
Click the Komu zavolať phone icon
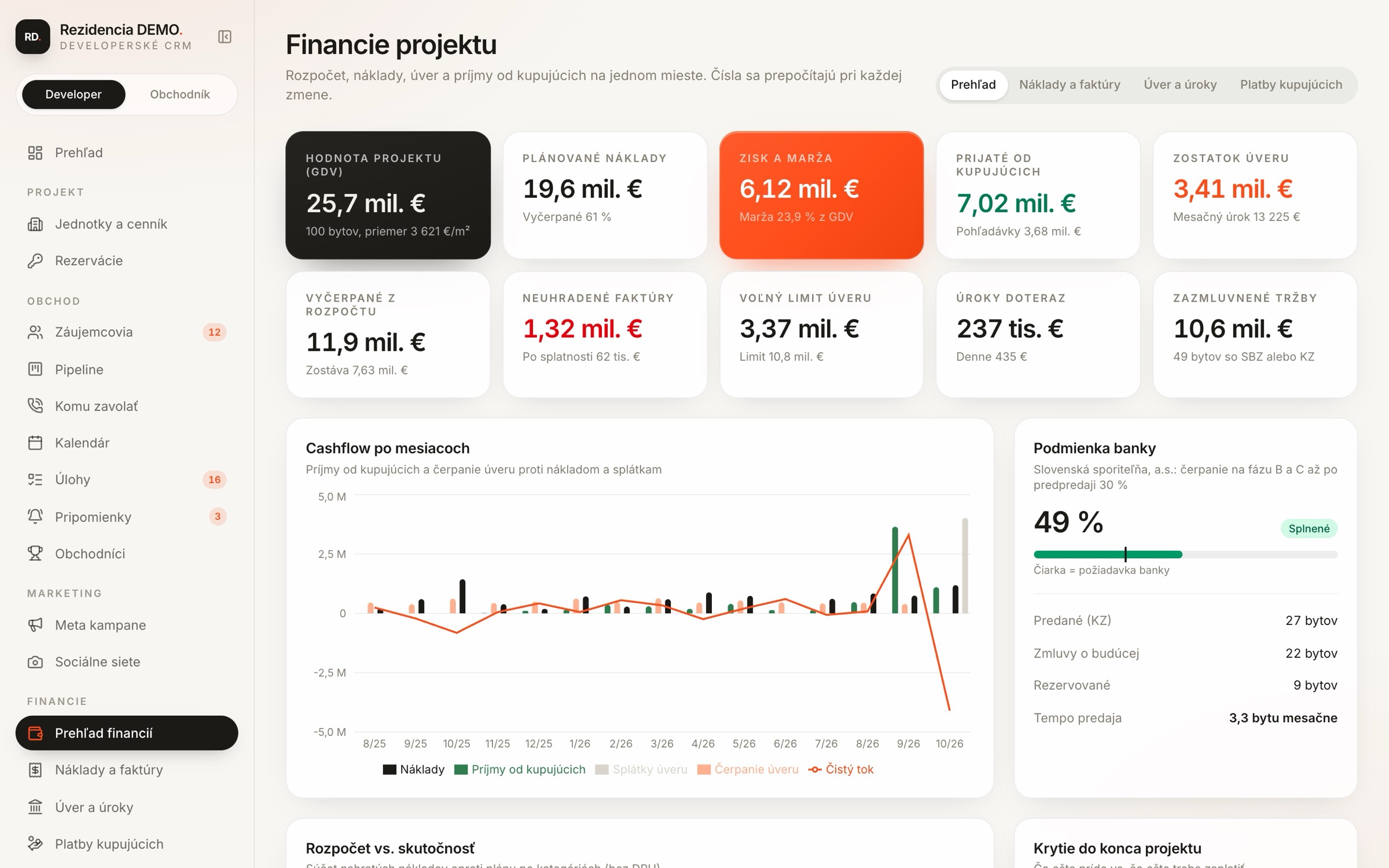click(35, 406)
